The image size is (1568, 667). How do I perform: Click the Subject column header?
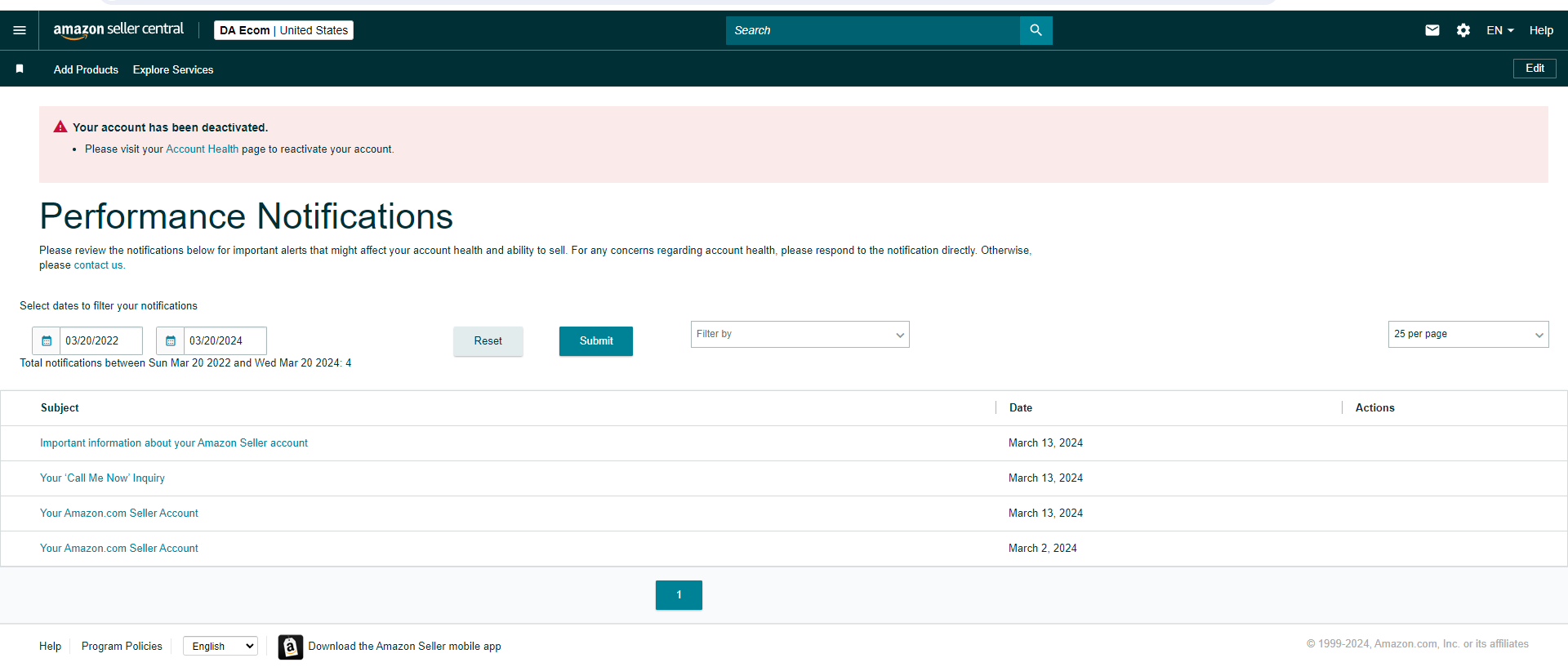(60, 408)
